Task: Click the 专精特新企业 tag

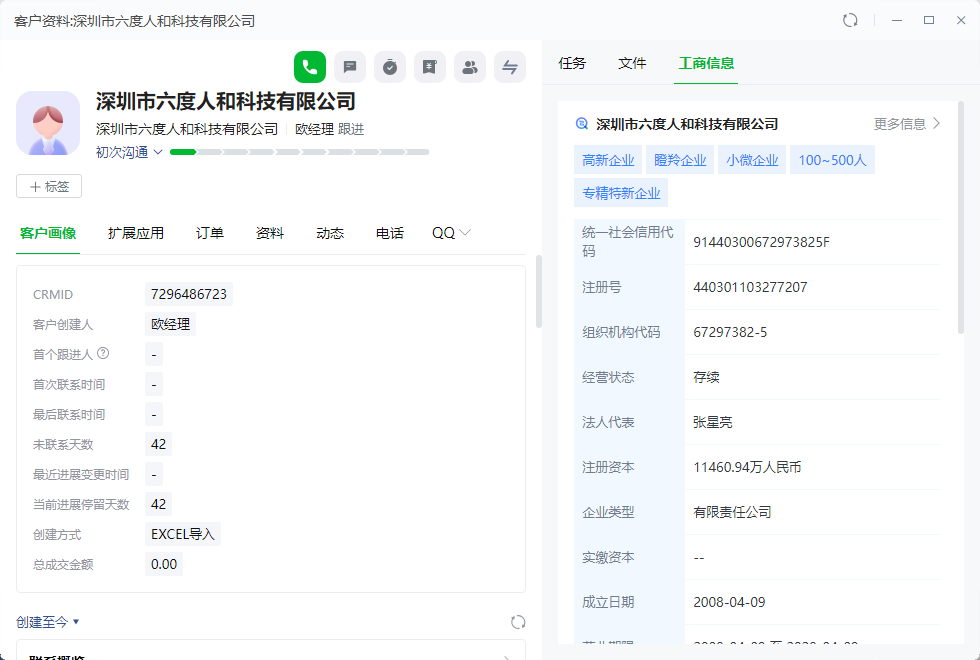Action: tap(621, 193)
